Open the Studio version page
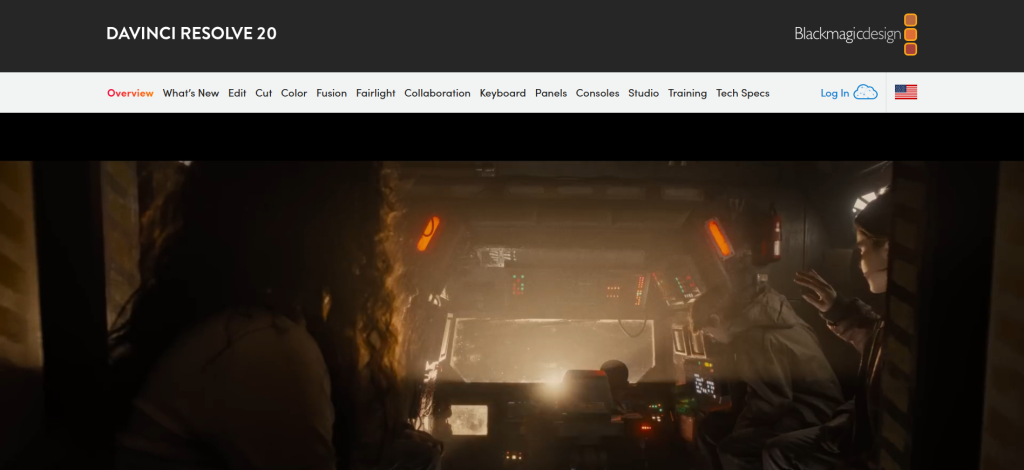The height and width of the screenshot is (470, 1024). pyautogui.click(x=643, y=93)
